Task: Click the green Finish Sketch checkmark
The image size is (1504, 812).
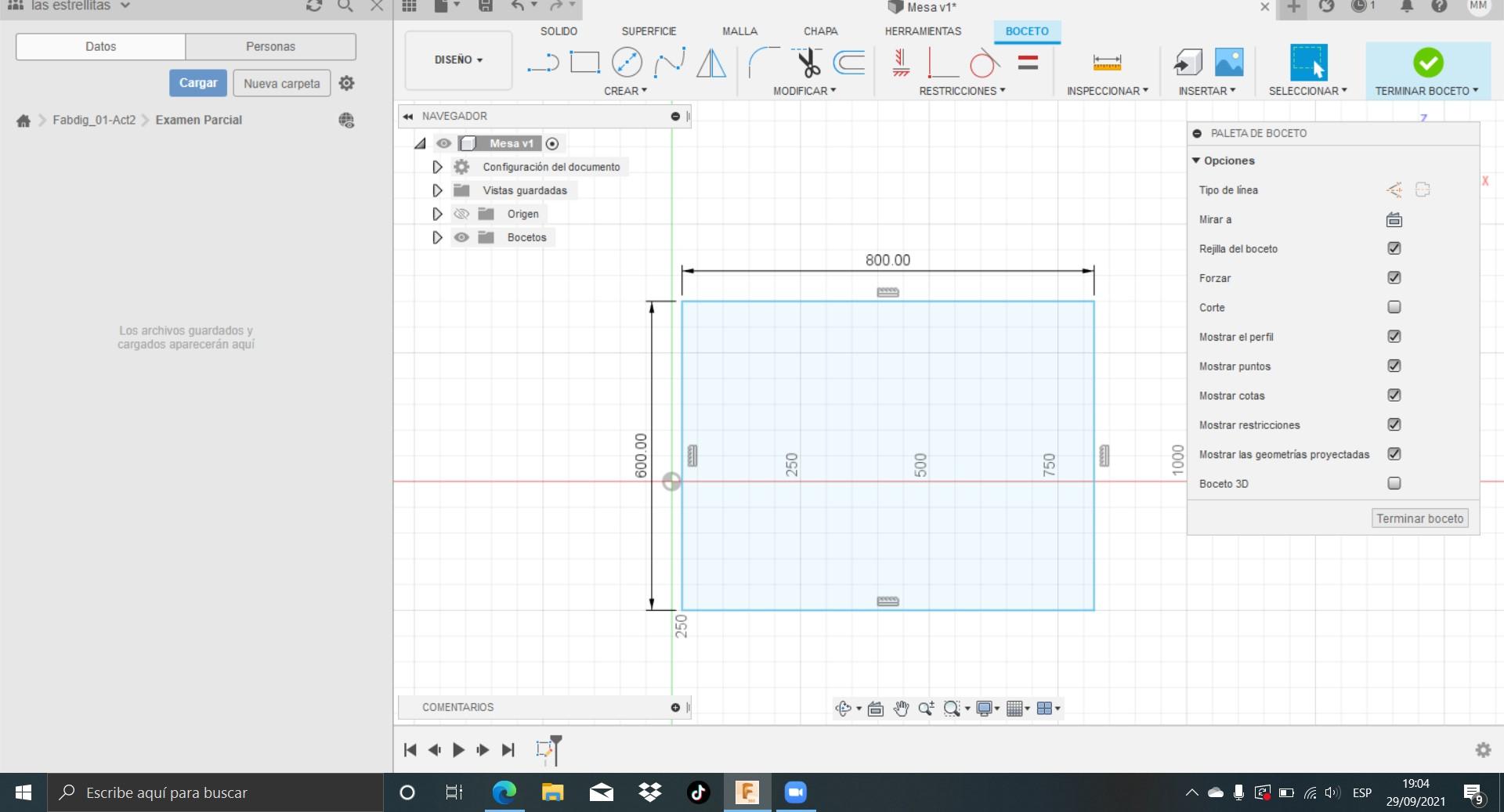Action: pos(1427,63)
